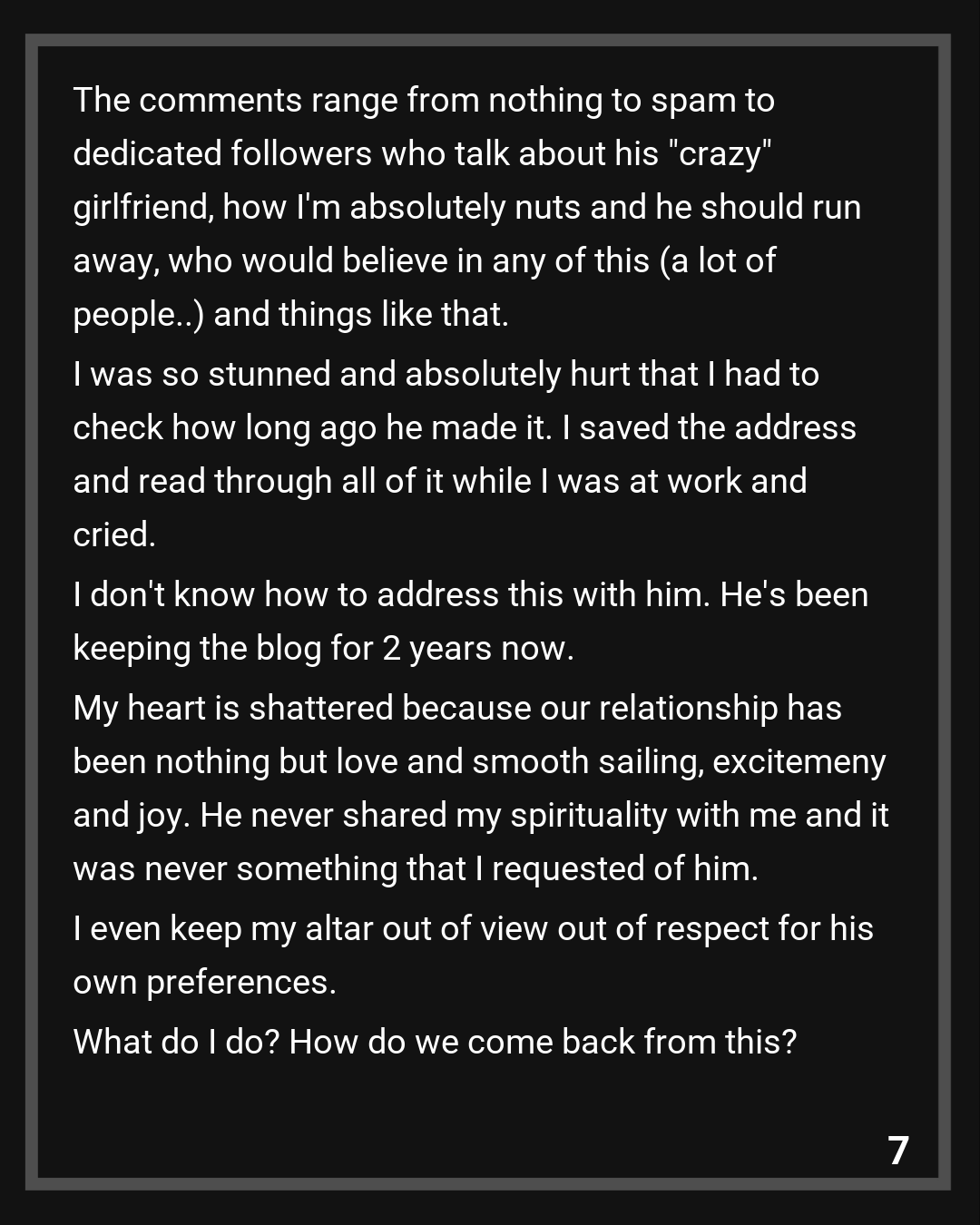980x1225 pixels.
Task: Click the misspelled word "excitemeny"
Action: point(799,761)
